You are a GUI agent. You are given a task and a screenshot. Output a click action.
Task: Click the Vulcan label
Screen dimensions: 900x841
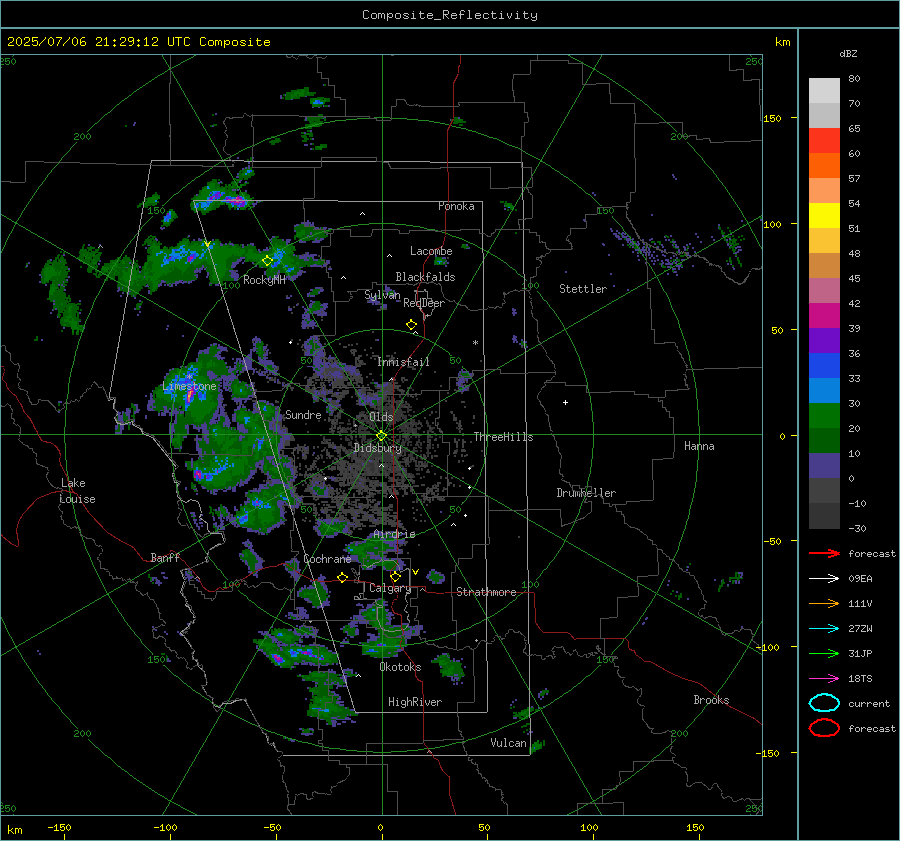tap(509, 743)
